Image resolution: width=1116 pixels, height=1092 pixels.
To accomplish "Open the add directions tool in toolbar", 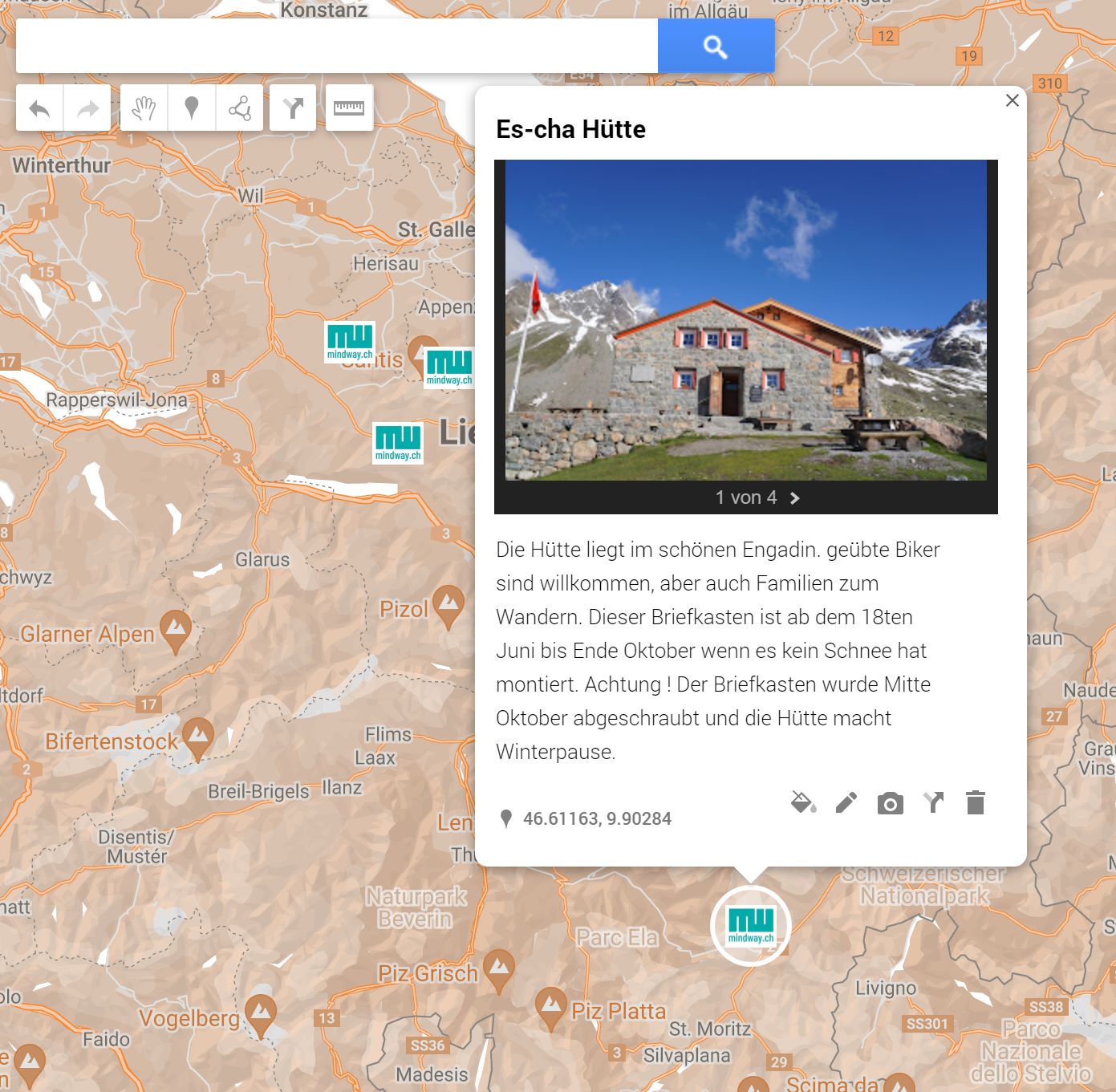I will pos(293,108).
